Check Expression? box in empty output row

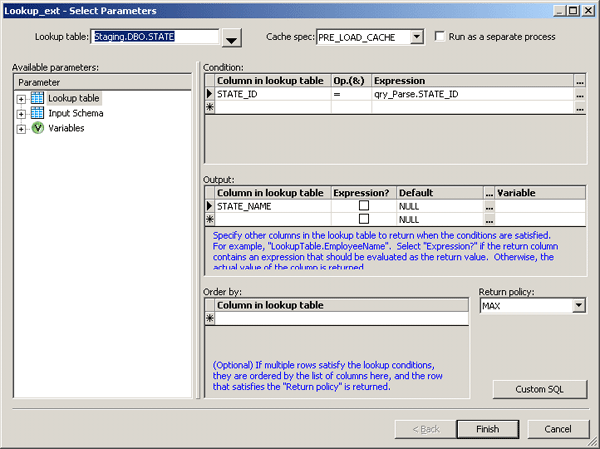(x=363, y=218)
